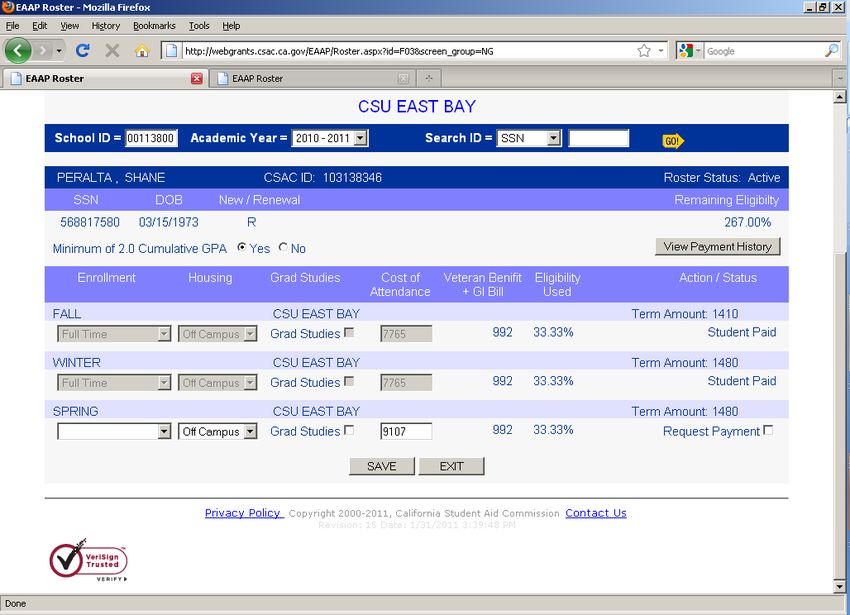Open the Bookmarks menu
The height and width of the screenshot is (615, 850).
154,25
